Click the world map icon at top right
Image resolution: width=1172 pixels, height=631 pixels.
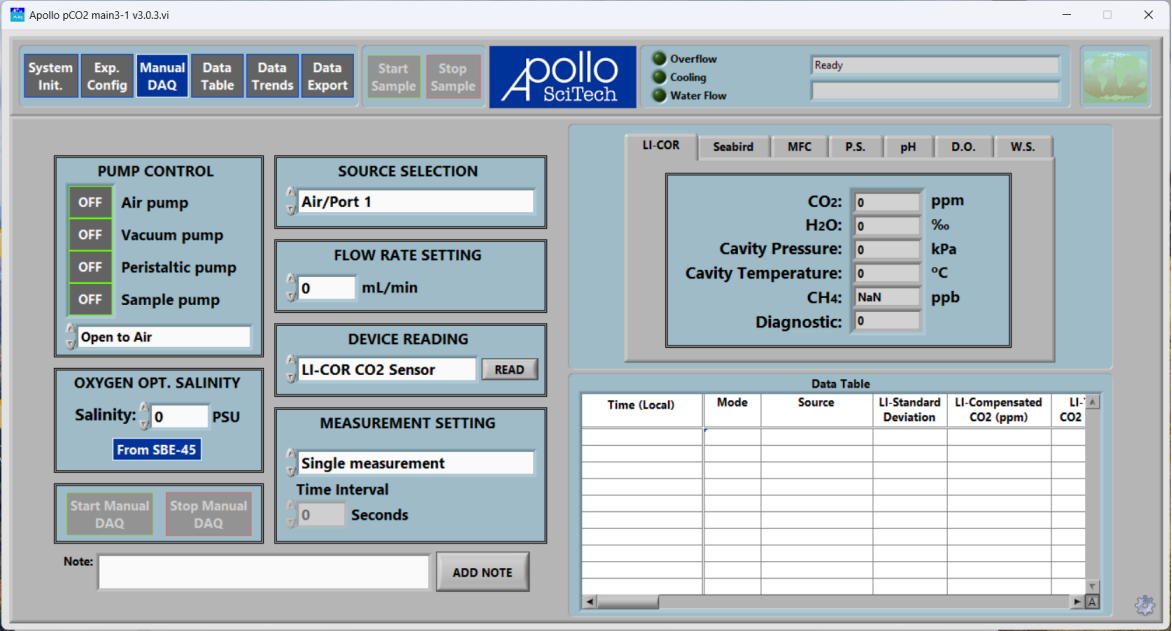click(x=1114, y=77)
